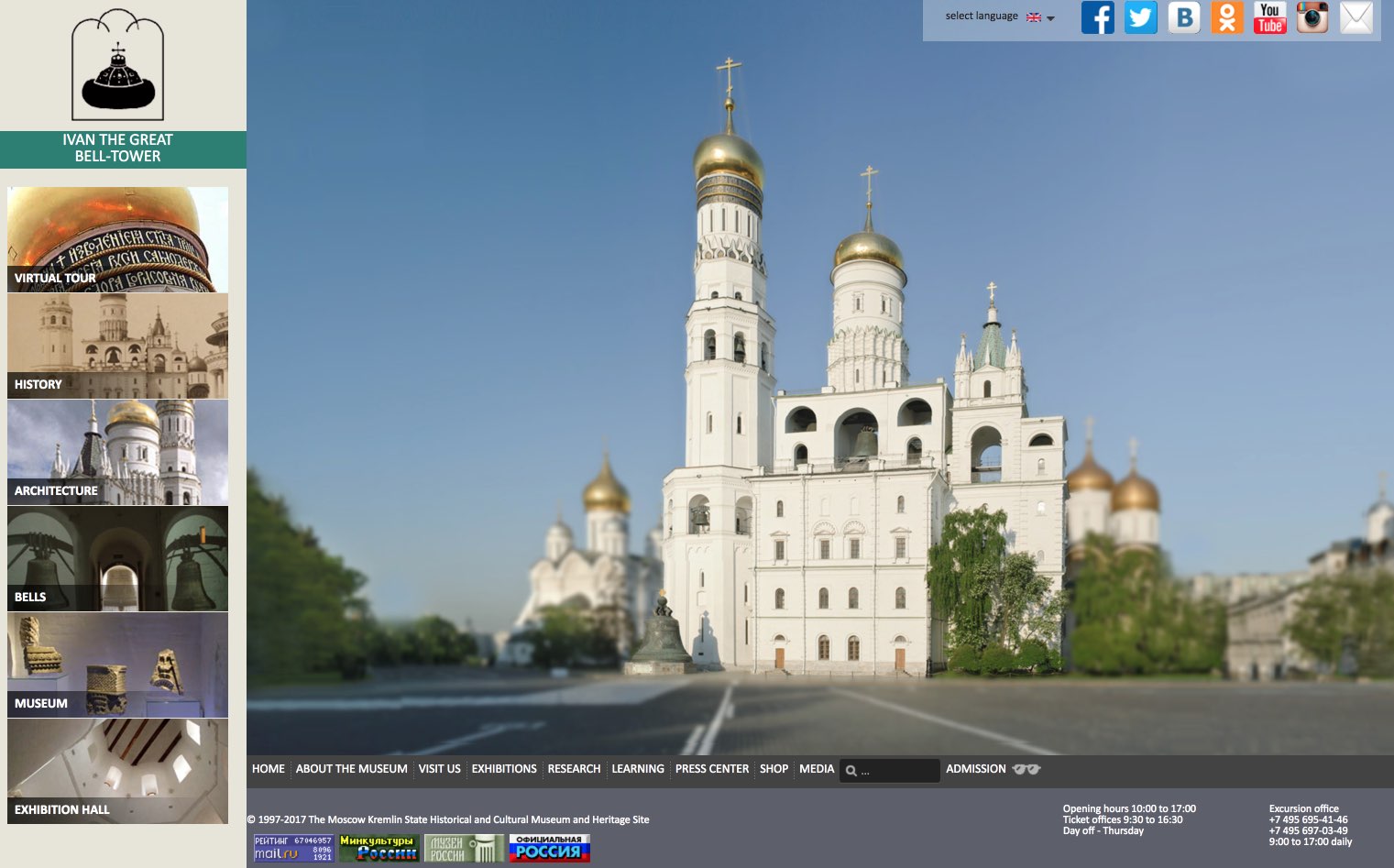This screenshot has width=1394, height=868.
Task: Click the Day off - Thursday text
Action: pos(1103,831)
